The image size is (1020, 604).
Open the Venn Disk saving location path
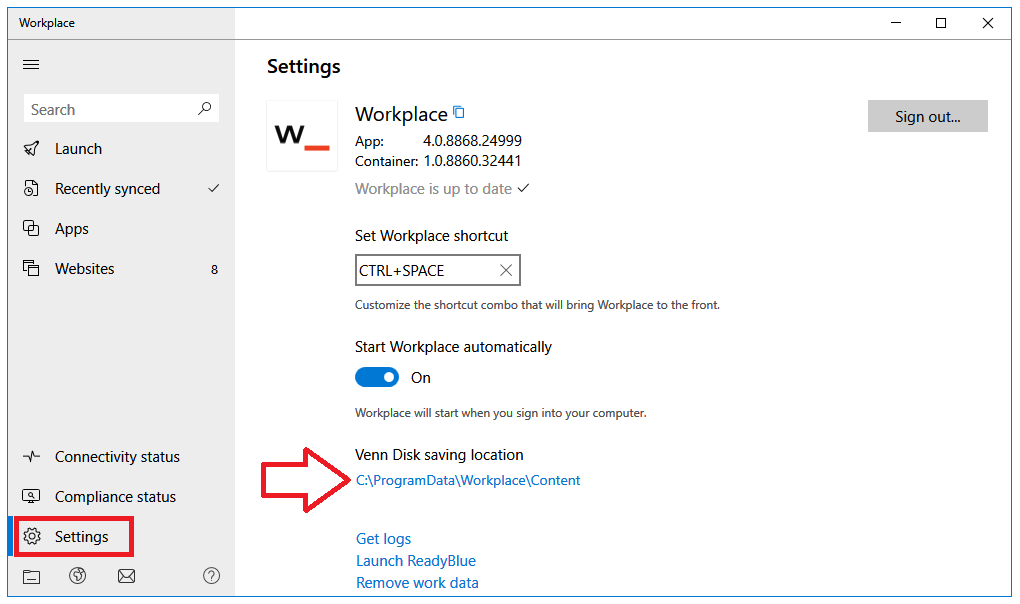468,480
